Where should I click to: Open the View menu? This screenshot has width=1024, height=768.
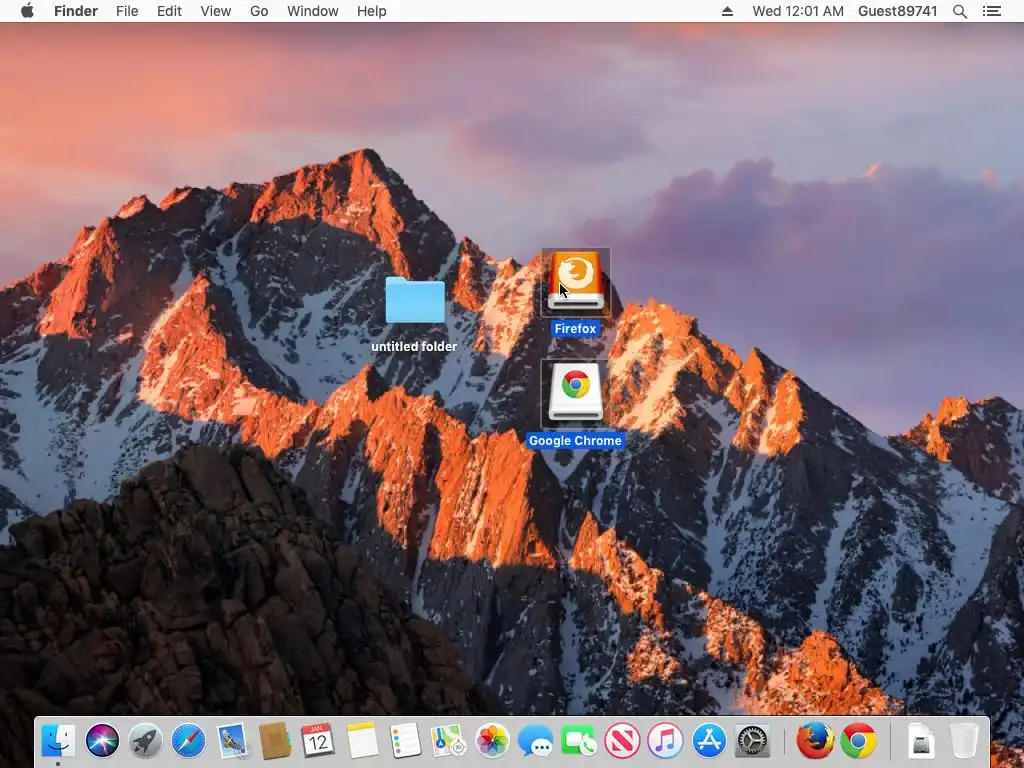216,11
